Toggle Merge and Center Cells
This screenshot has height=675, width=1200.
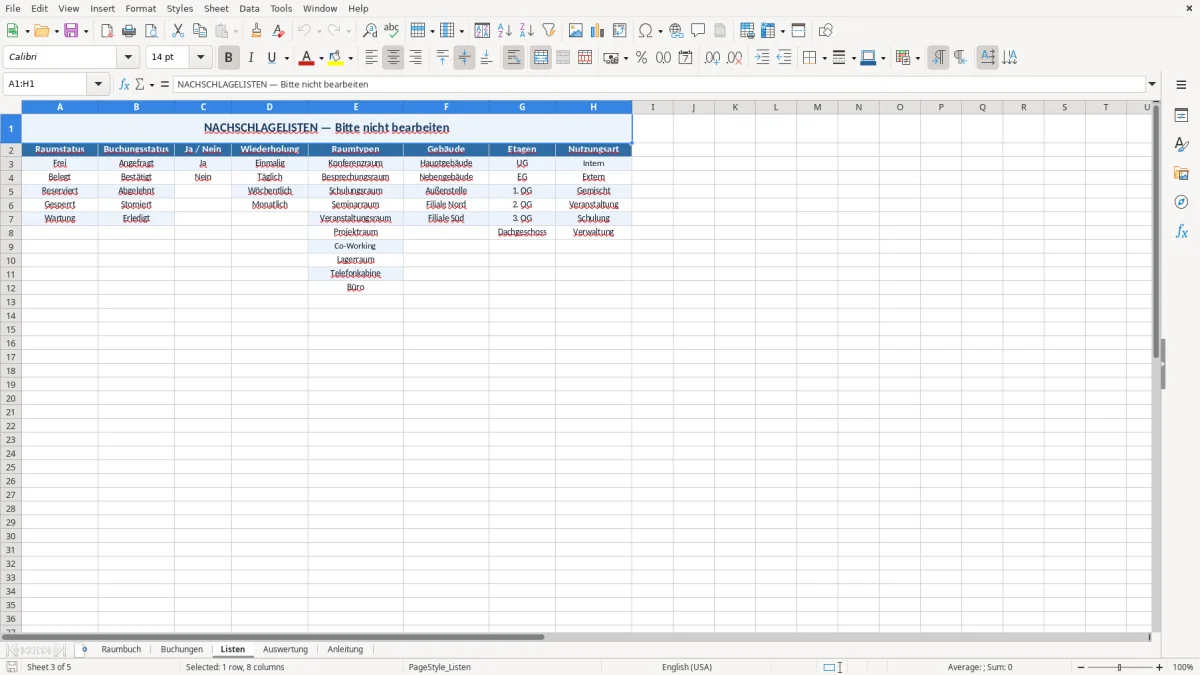[x=541, y=58]
